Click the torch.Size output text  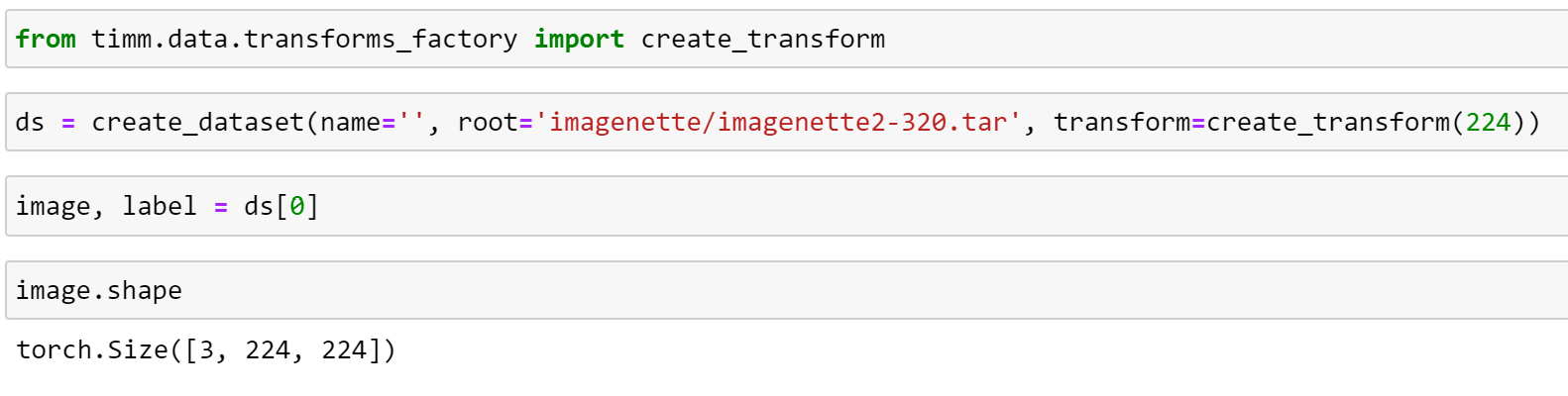pos(206,350)
